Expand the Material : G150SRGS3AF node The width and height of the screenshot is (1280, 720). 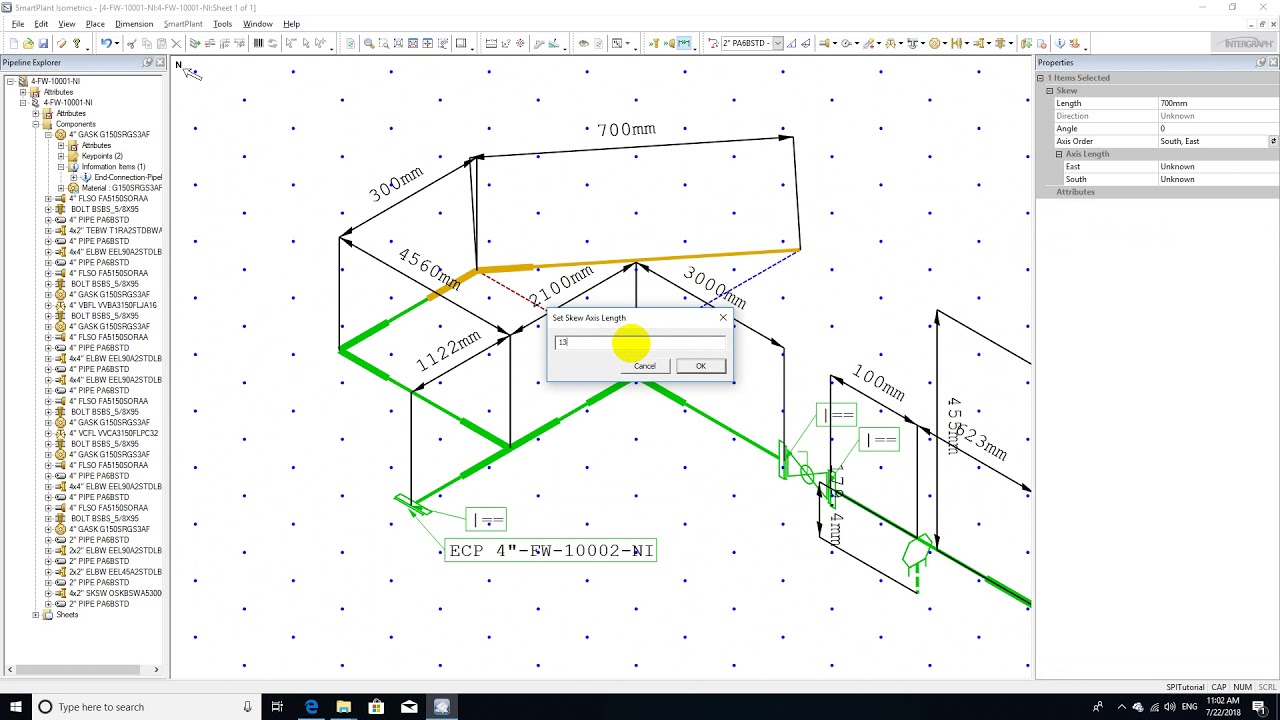click(x=61, y=188)
